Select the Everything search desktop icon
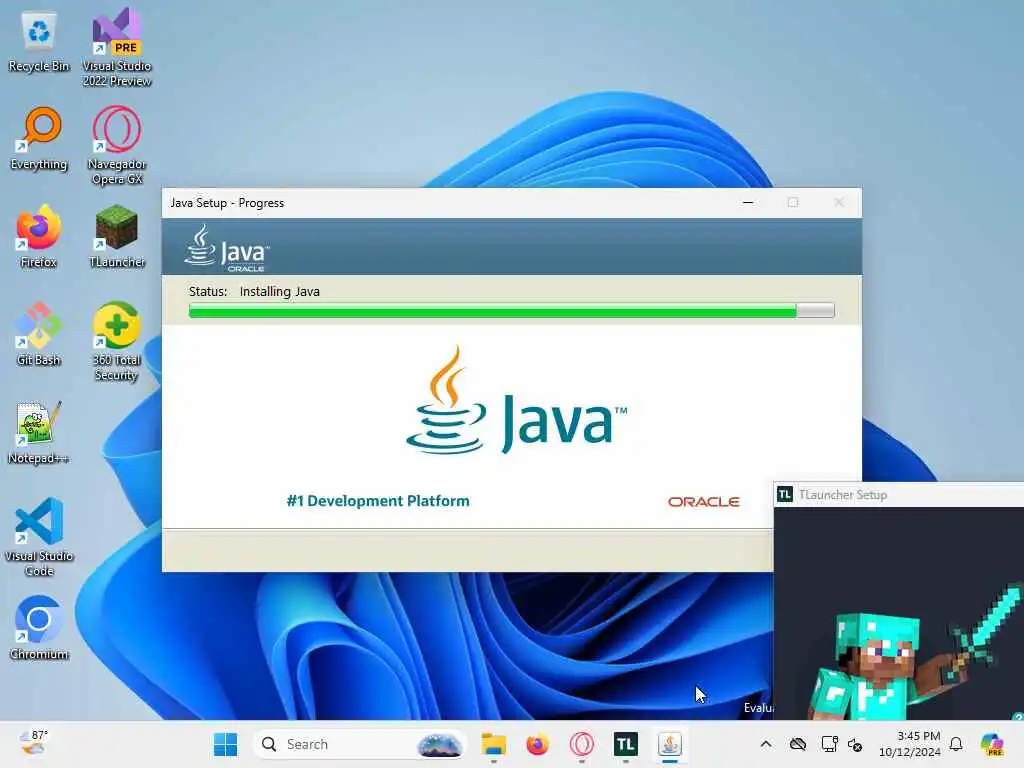1024x768 pixels. click(x=39, y=139)
